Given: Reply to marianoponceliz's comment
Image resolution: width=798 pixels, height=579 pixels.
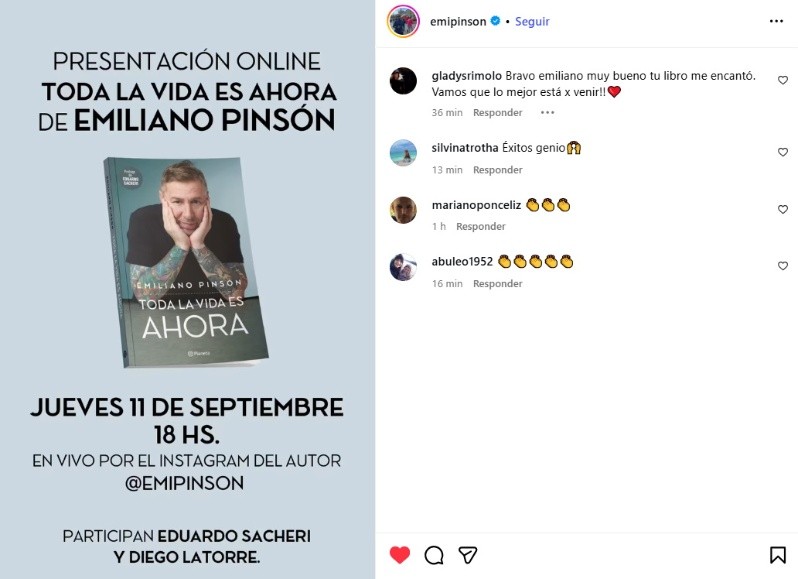Looking at the screenshot, I should coord(480,226).
